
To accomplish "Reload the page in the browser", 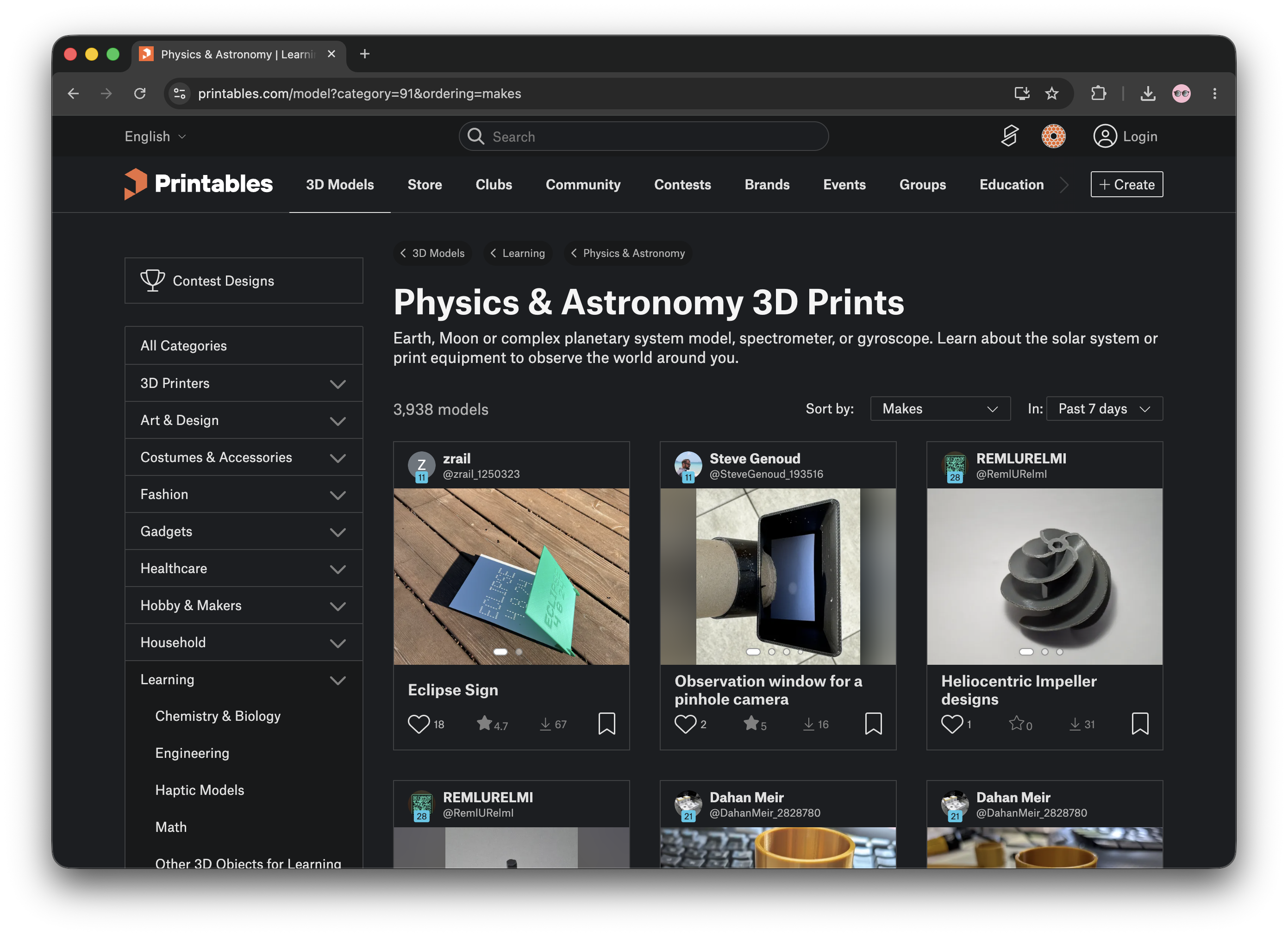I will 140,93.
